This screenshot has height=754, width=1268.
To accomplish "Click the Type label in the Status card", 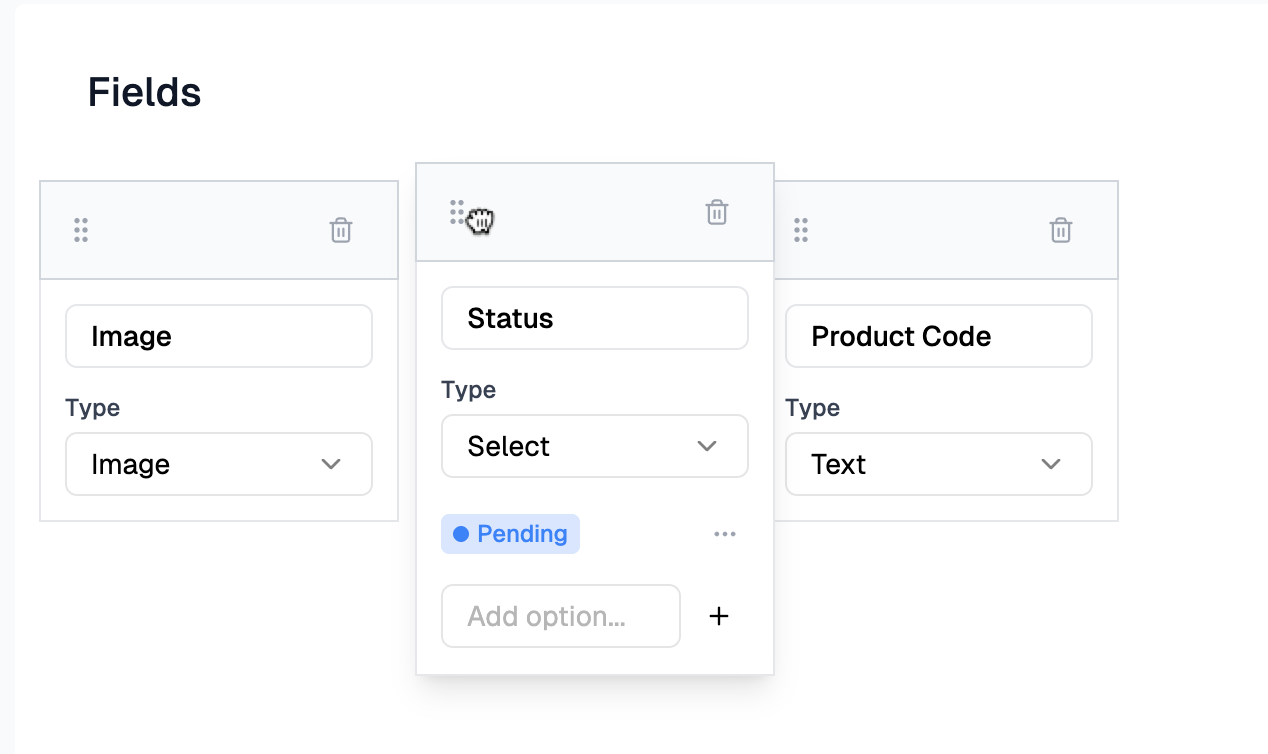I will [469, 390].
